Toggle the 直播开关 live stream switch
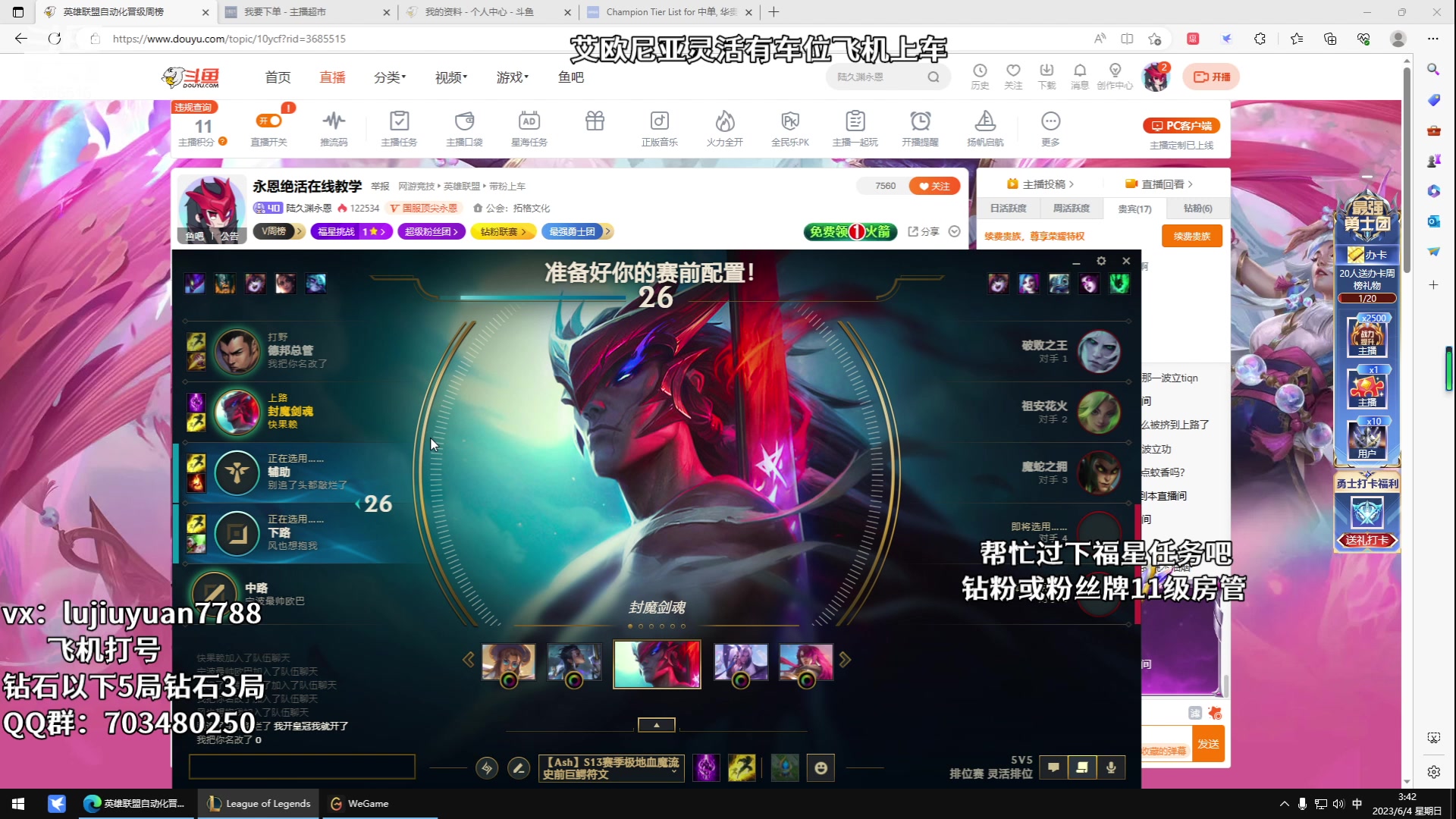 click(269, 121)
